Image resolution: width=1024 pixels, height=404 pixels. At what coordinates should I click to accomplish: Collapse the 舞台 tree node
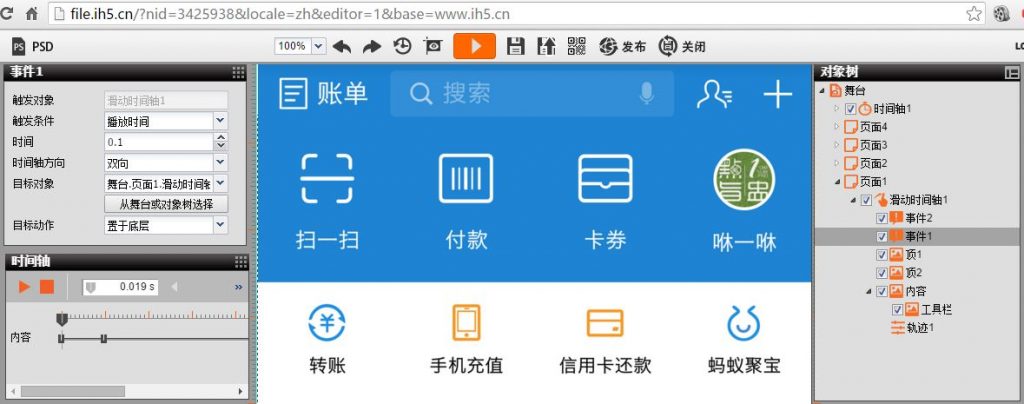[x=822, y=90]
